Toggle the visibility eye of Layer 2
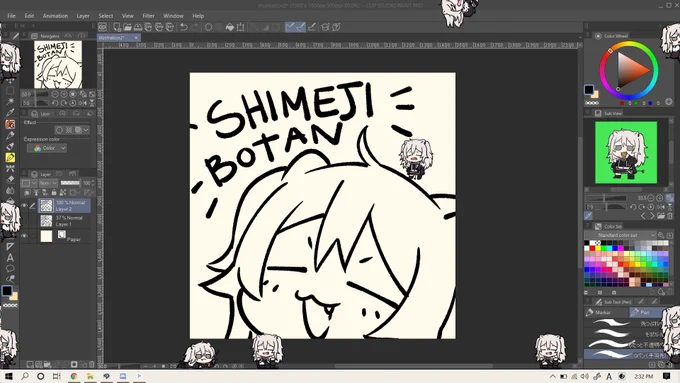Image resolution: width=680 pixels, height=383 pixels. coord(24,206)
